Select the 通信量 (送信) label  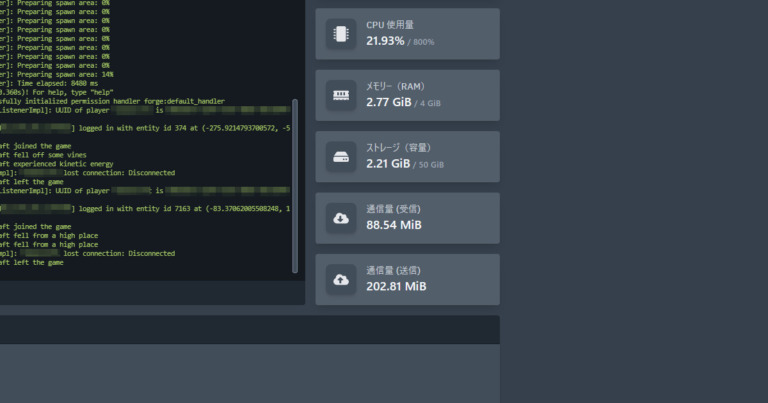pos(393,270)
